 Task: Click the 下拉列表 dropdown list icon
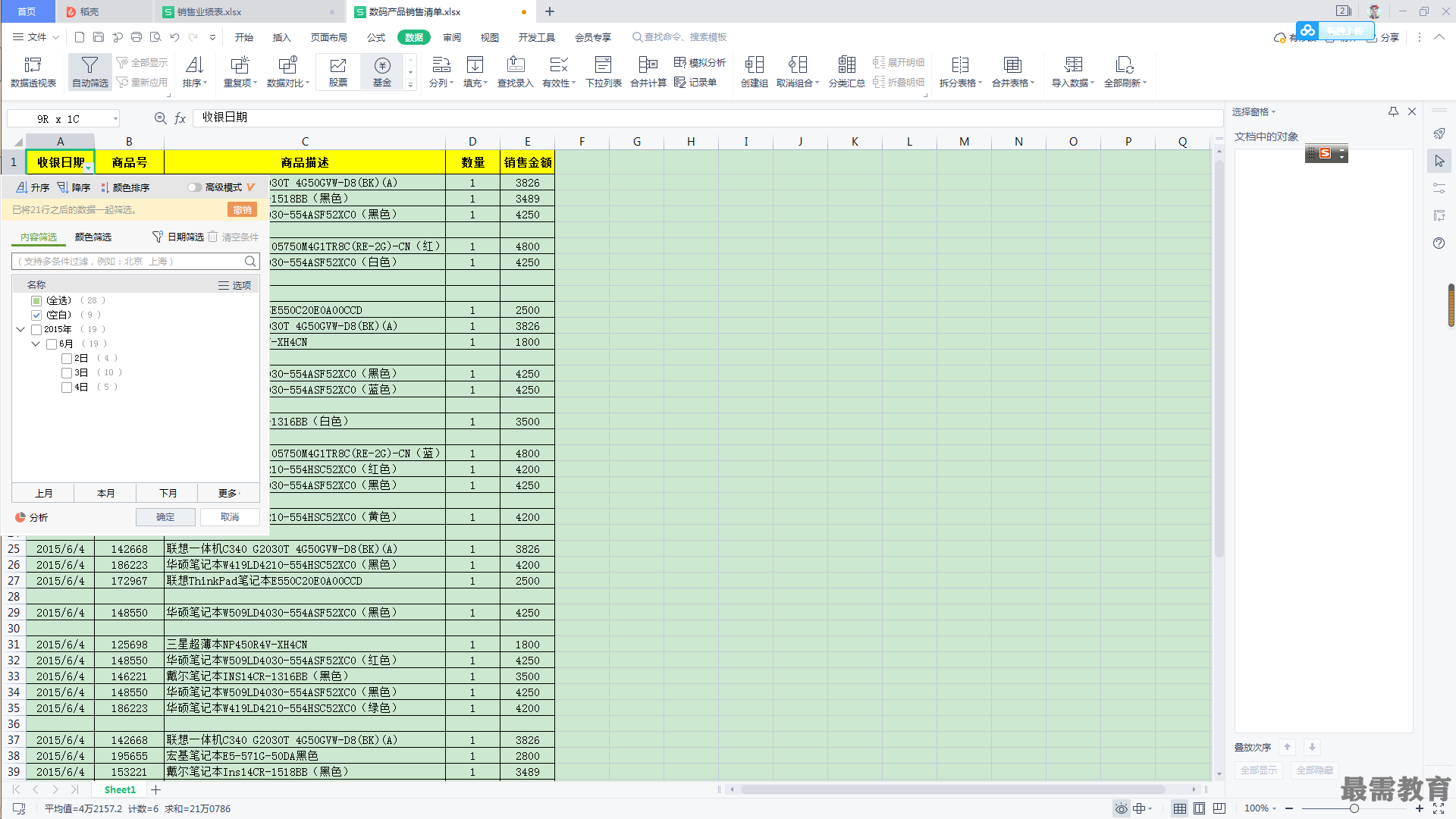(604, 72)
